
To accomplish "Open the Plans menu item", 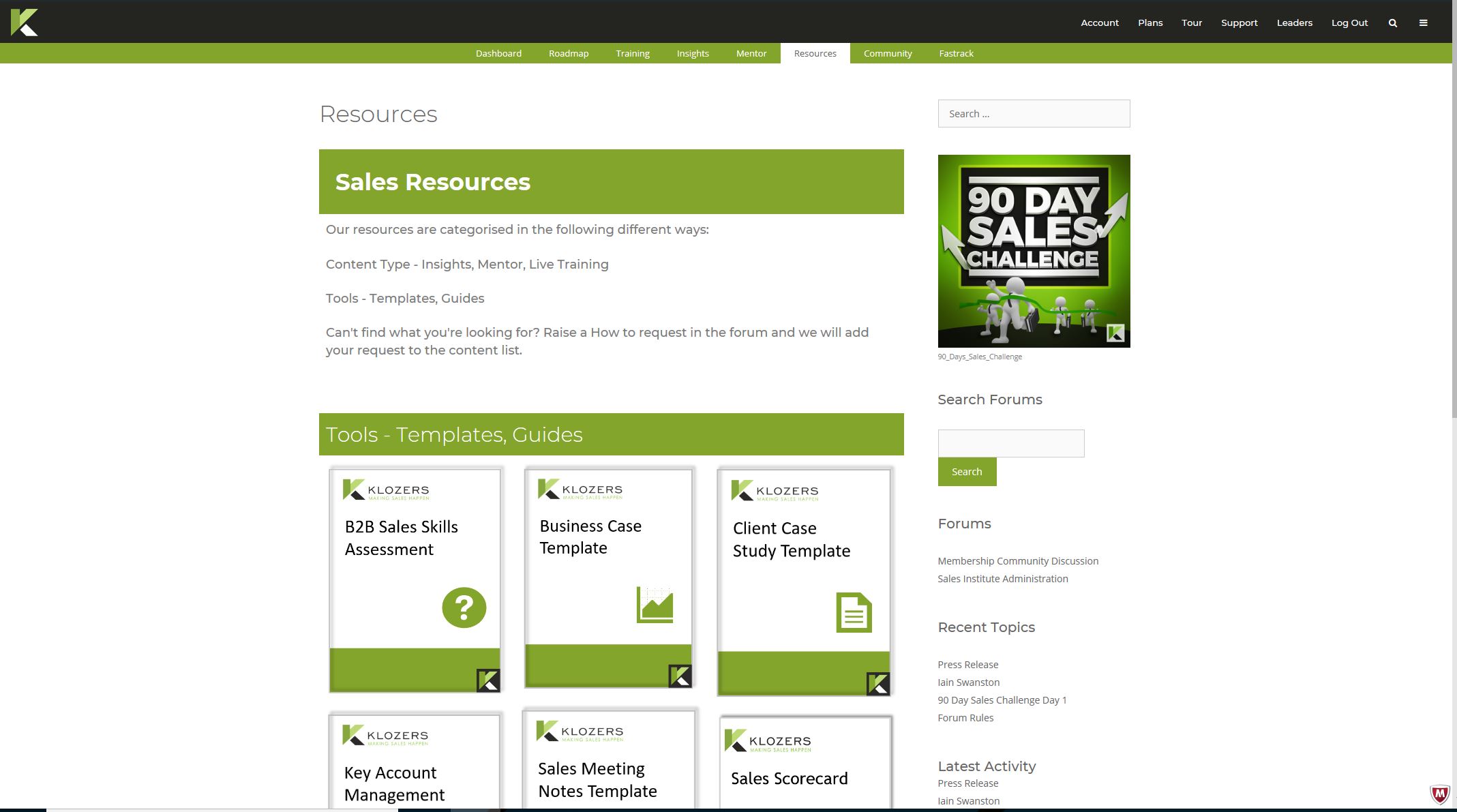I will 1150,22.
